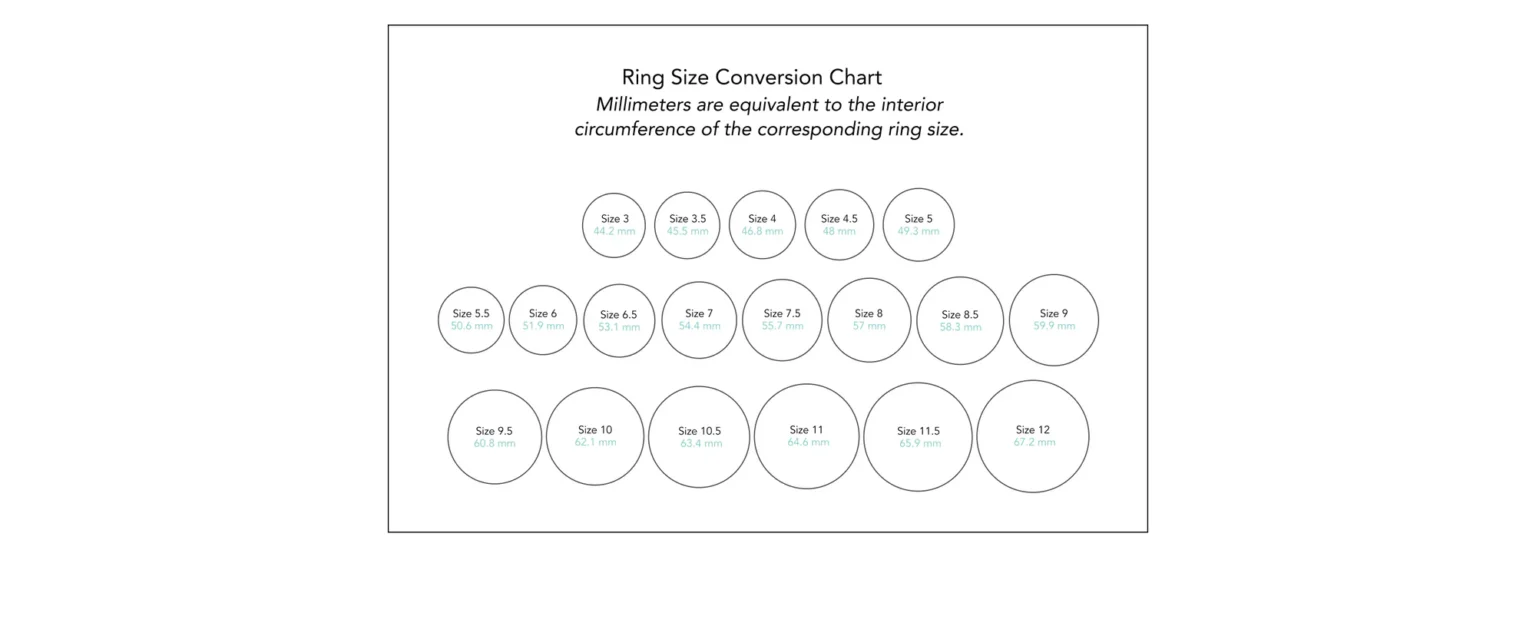This screenshot has height=626, width=1536.
Task: Click the Size 4 ring circle
Action: (x=762, y=225)
